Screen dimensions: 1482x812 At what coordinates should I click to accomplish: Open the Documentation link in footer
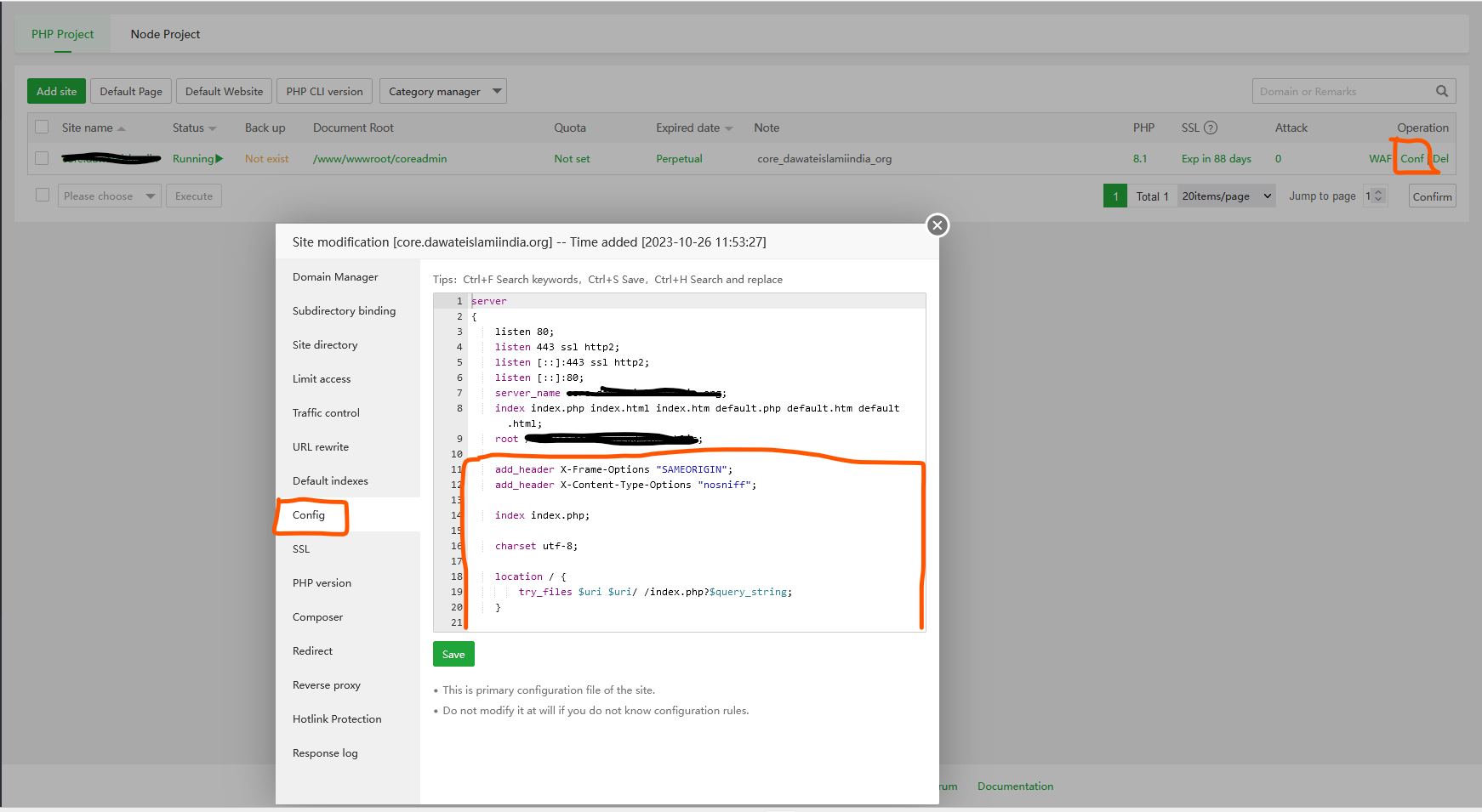tap(1015, 786)
